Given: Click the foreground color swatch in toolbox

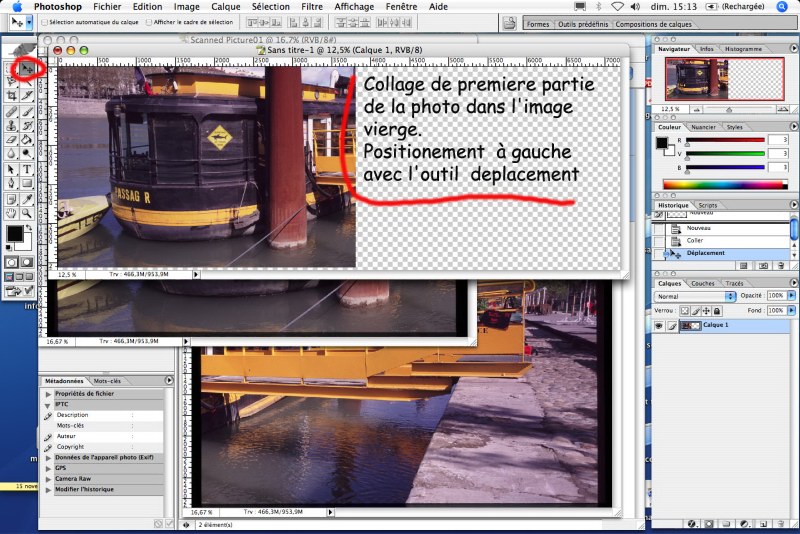Looking at the screenshot, I should [14, 234].
